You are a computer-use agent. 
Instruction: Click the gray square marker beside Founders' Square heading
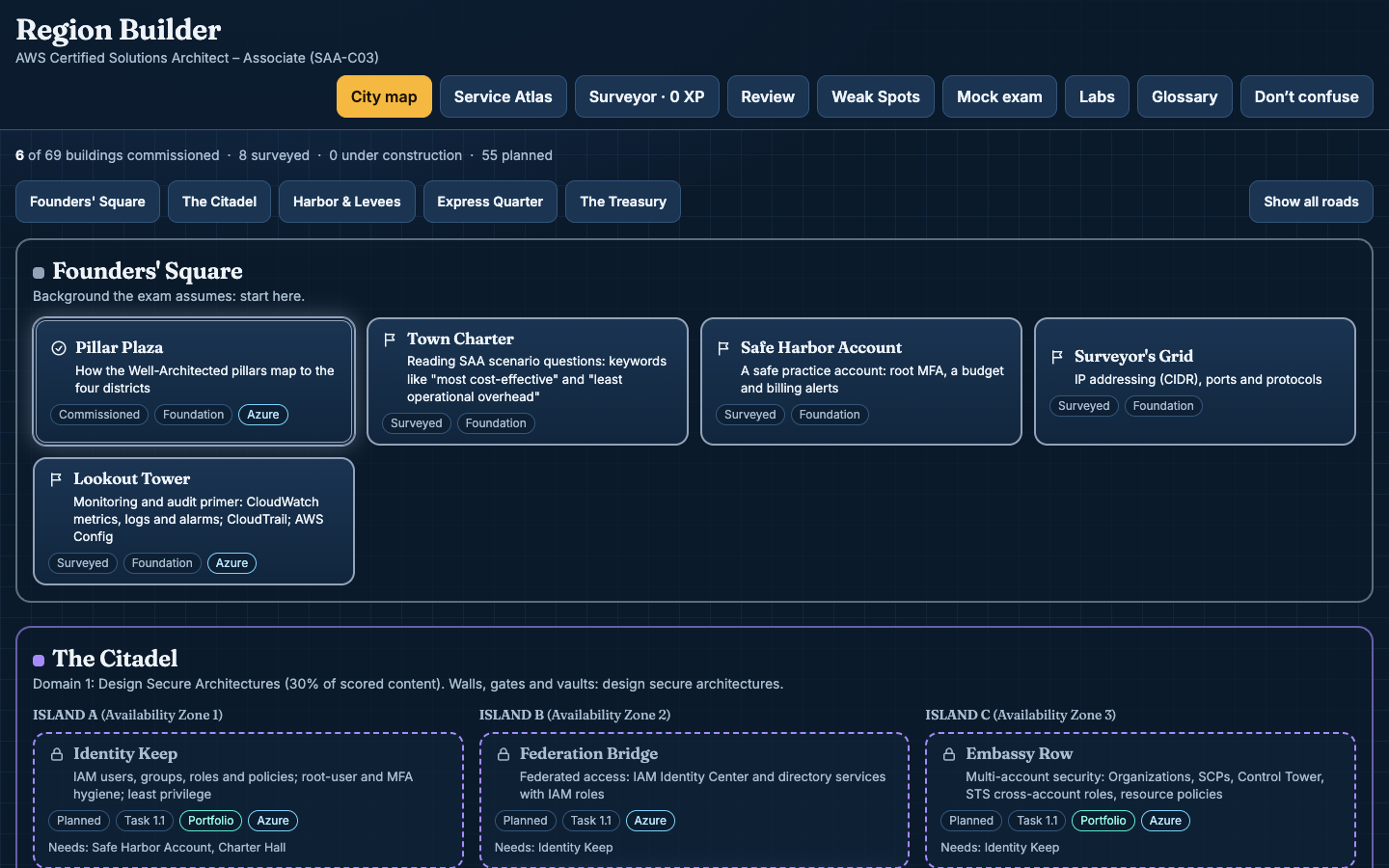39,273
